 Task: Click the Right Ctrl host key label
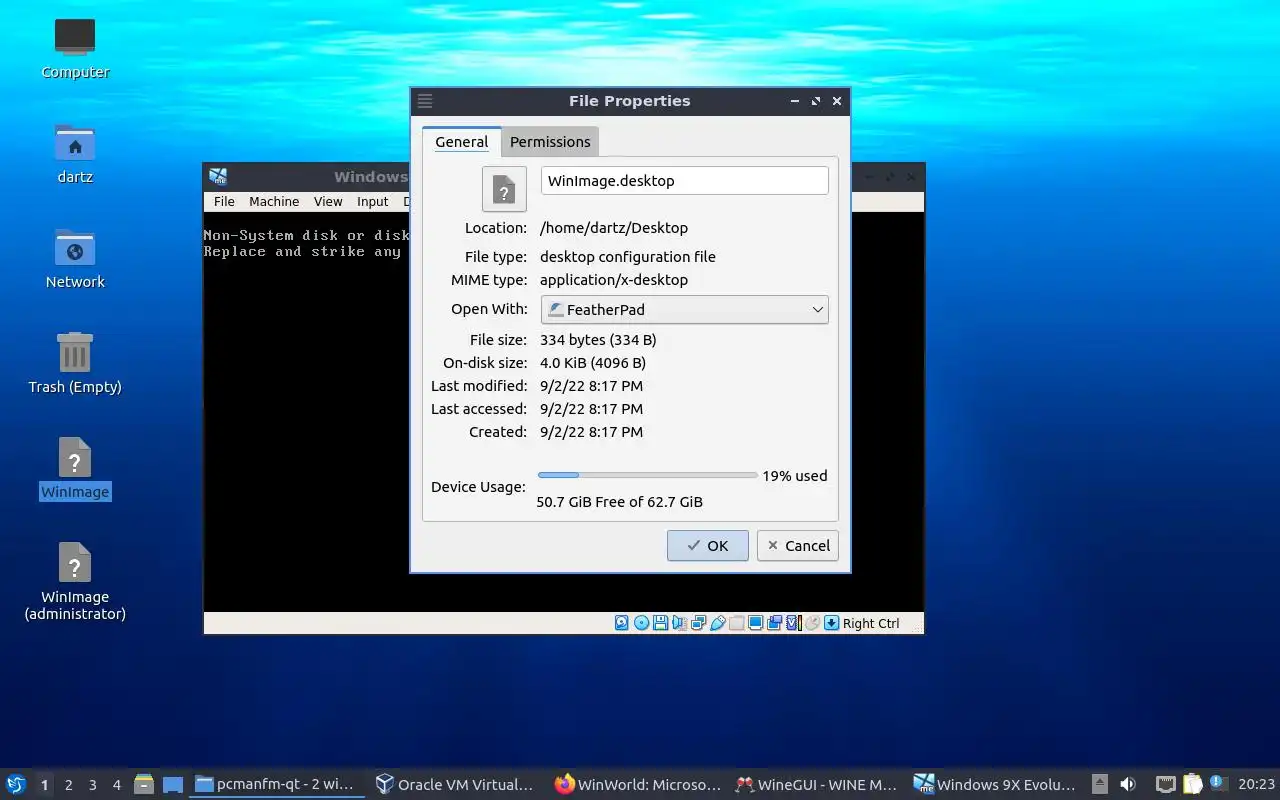coord(871,623)
